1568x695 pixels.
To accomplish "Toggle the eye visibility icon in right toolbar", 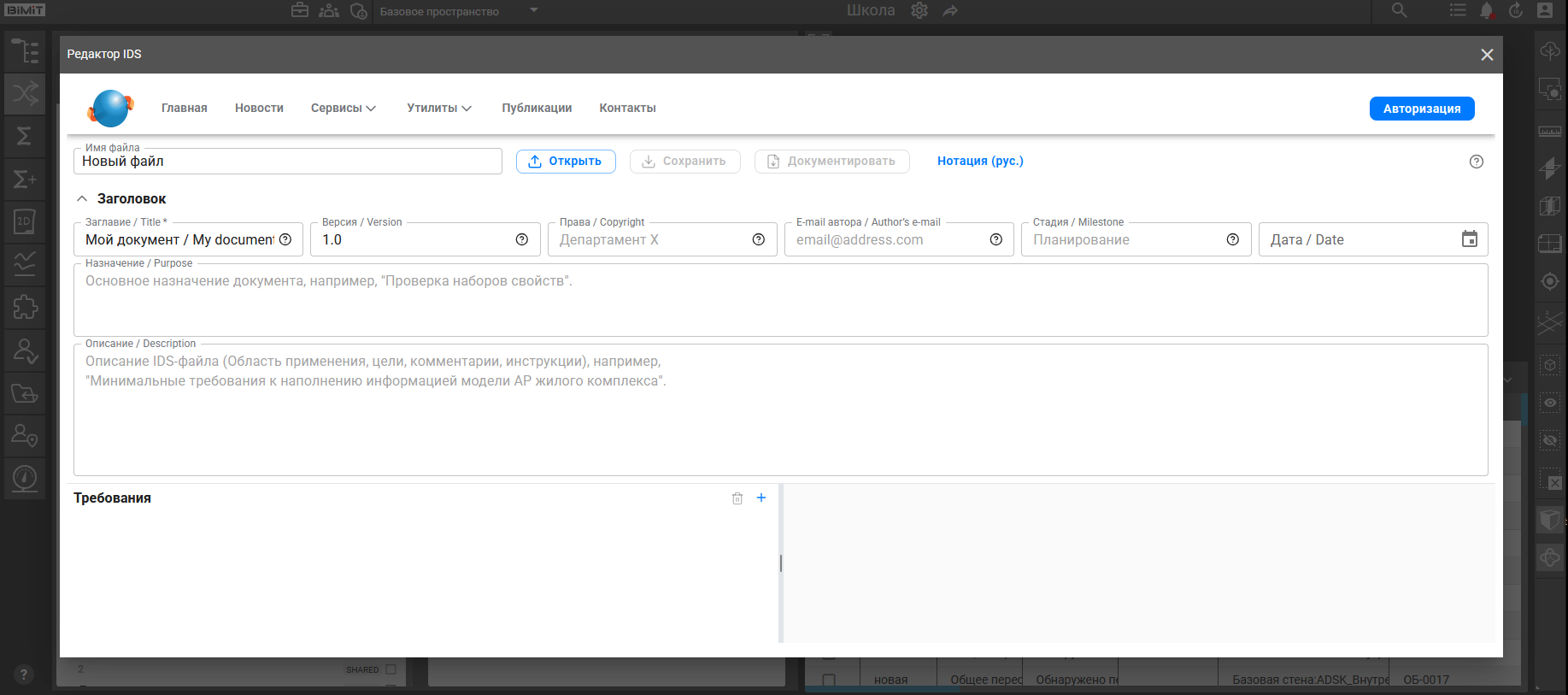I will pos(1550,403).
